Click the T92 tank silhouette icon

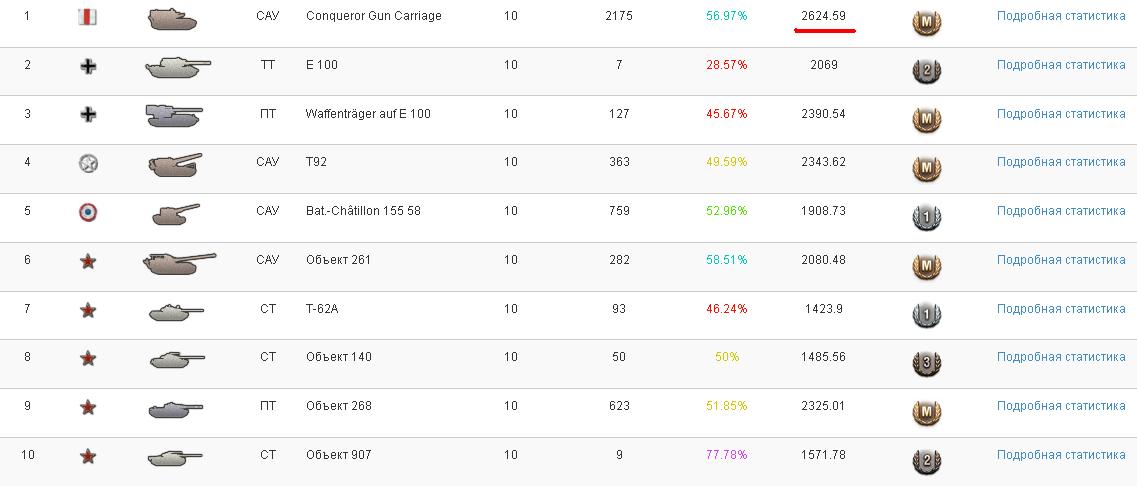coord(175,165)
